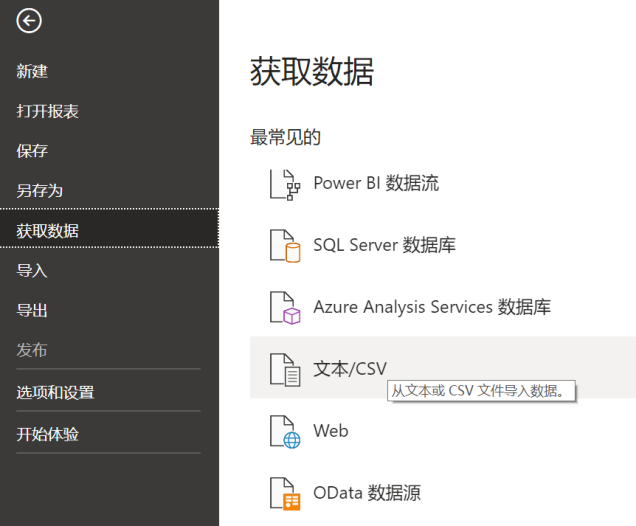
Task: Pick Azure Analysis Services 数据库 label
Action: tap(432, 307)
